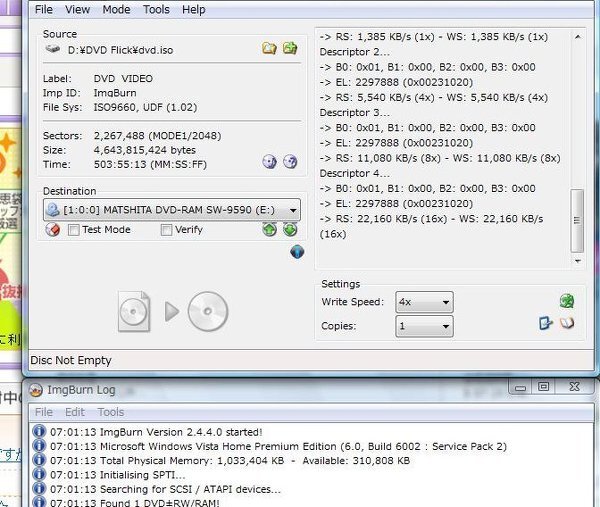Click the edit speed settings pencil icon

click(545, 323)
